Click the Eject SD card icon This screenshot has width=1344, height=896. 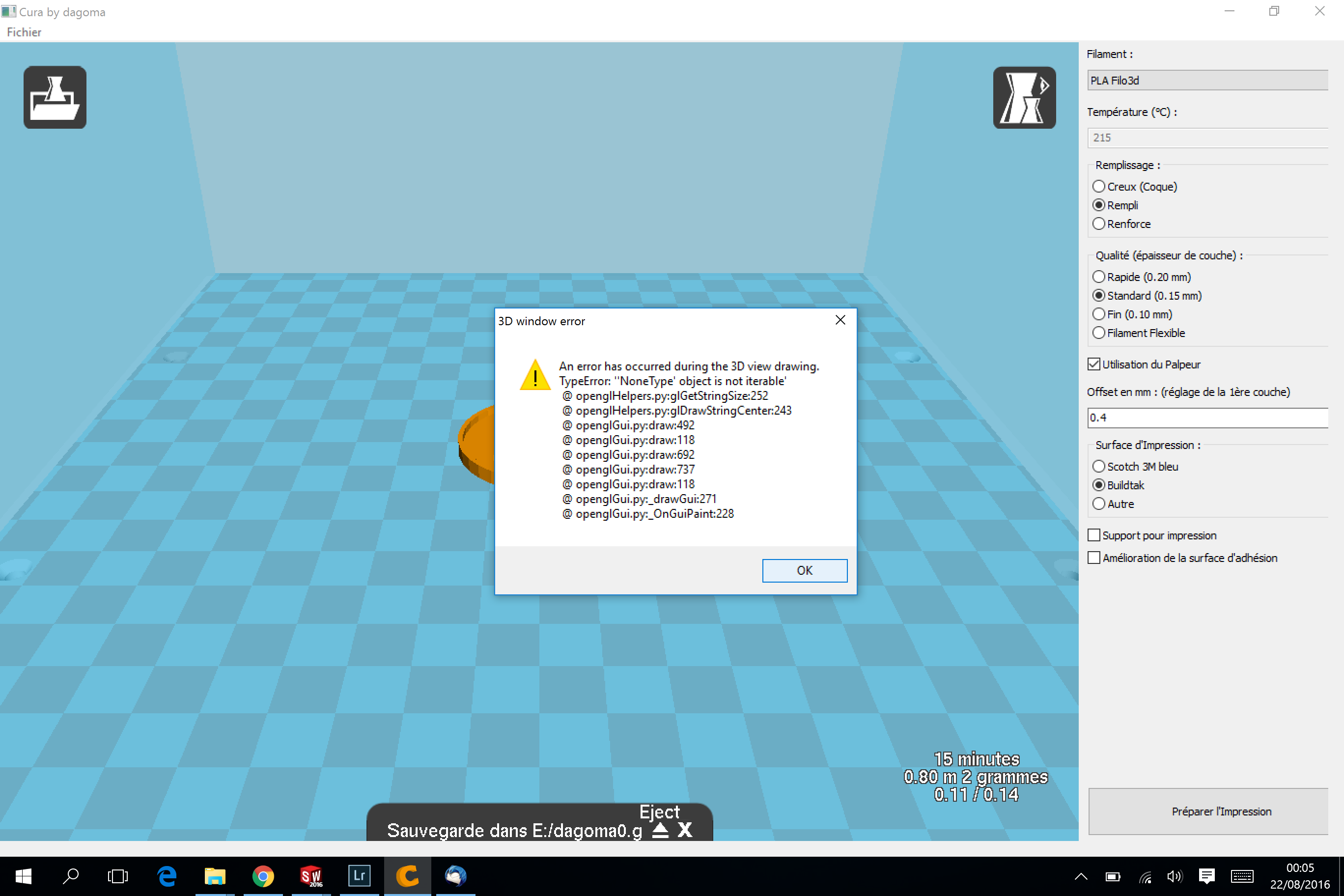660,830
